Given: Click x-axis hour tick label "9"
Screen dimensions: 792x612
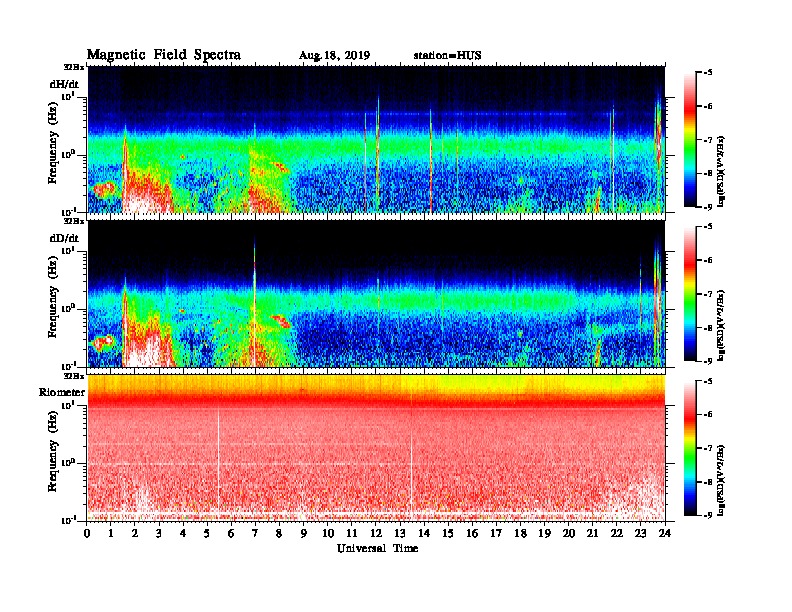Looking at the screenshot, I should tap(304, 533).
